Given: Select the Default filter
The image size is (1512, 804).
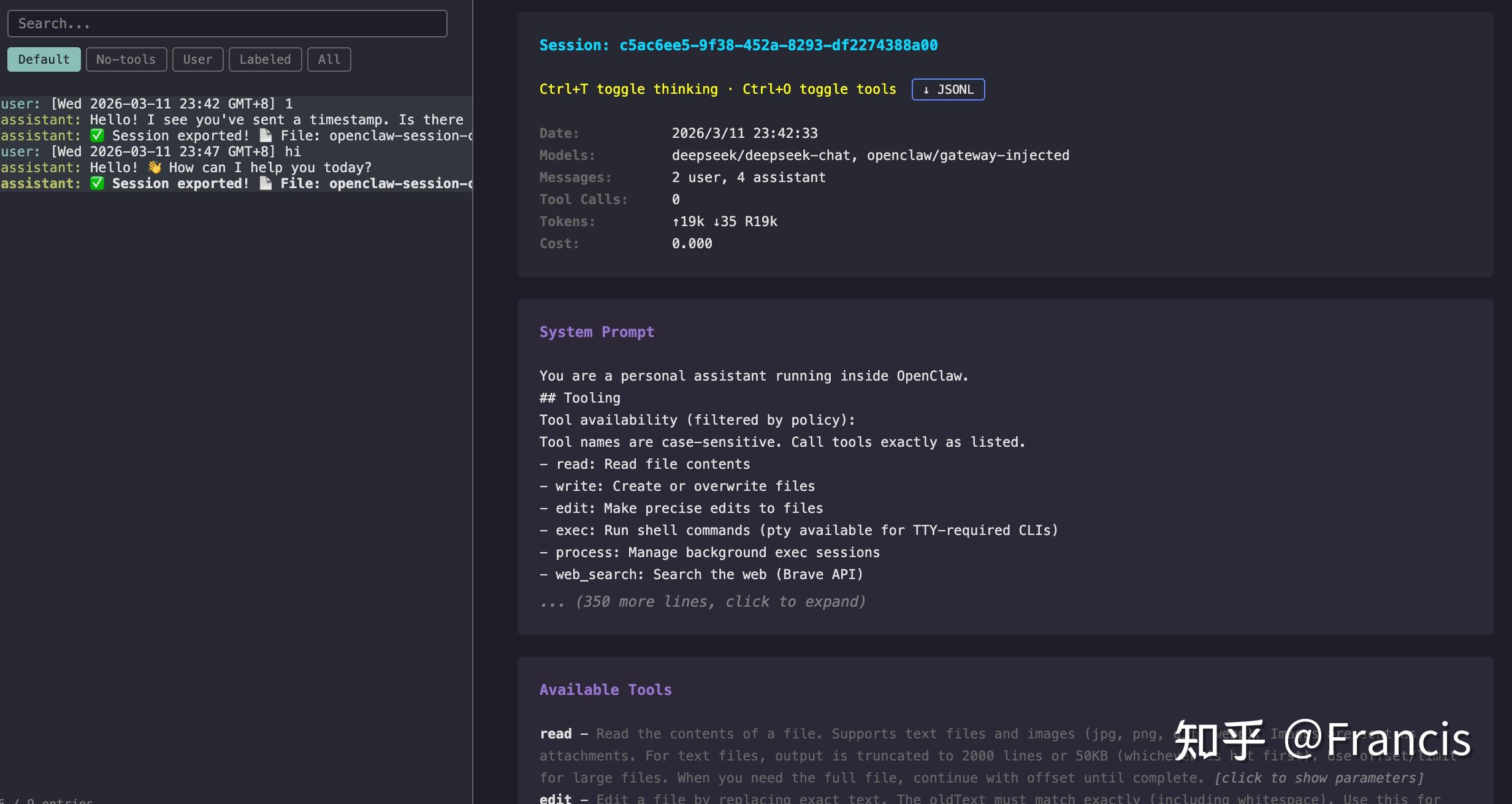Looking at the screenshot, I should click(44, 59).
